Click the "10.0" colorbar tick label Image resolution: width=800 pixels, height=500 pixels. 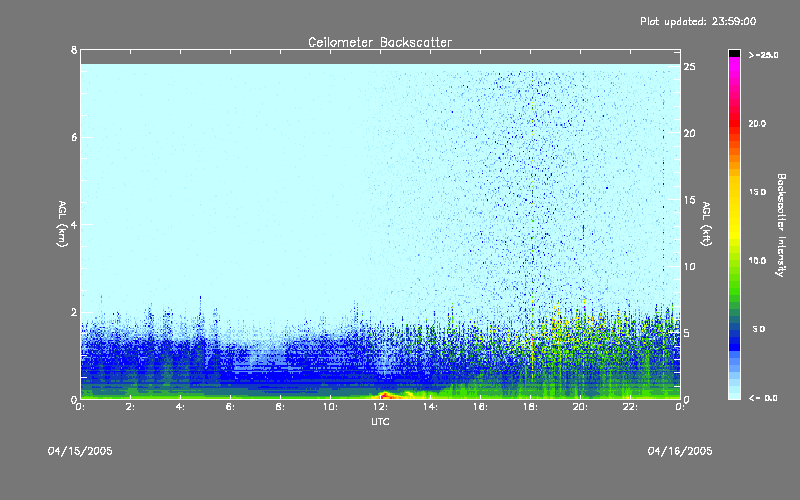(x=757, y=260)
